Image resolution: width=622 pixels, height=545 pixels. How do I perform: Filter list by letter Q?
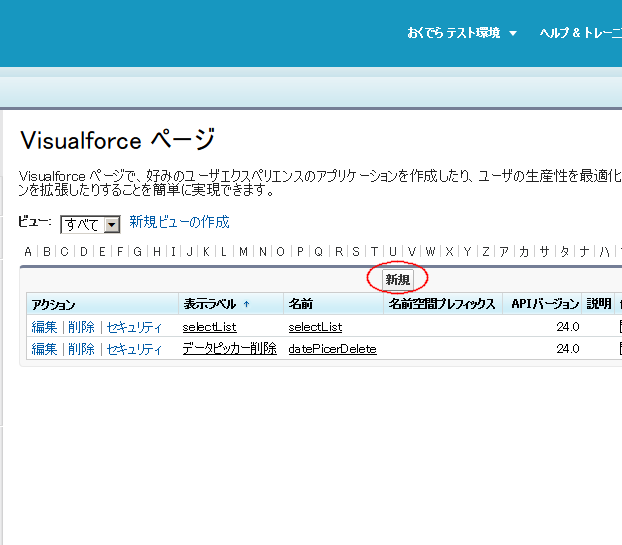coord(319,252)
